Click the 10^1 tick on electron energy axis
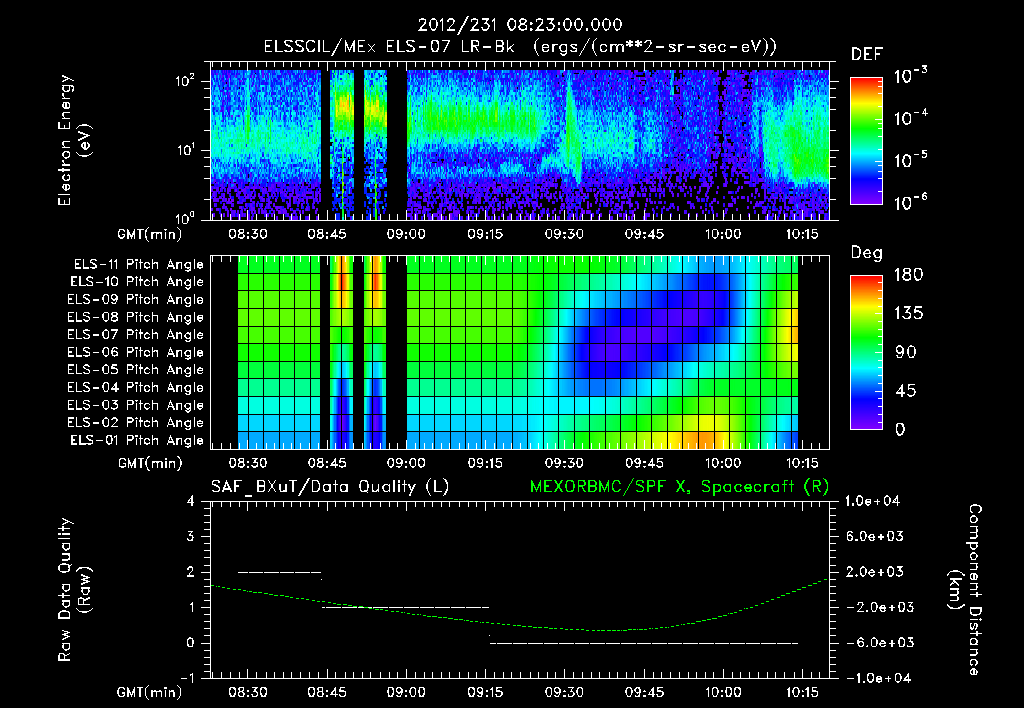Viewport: 1024px width, 708px height. (185, 150)
